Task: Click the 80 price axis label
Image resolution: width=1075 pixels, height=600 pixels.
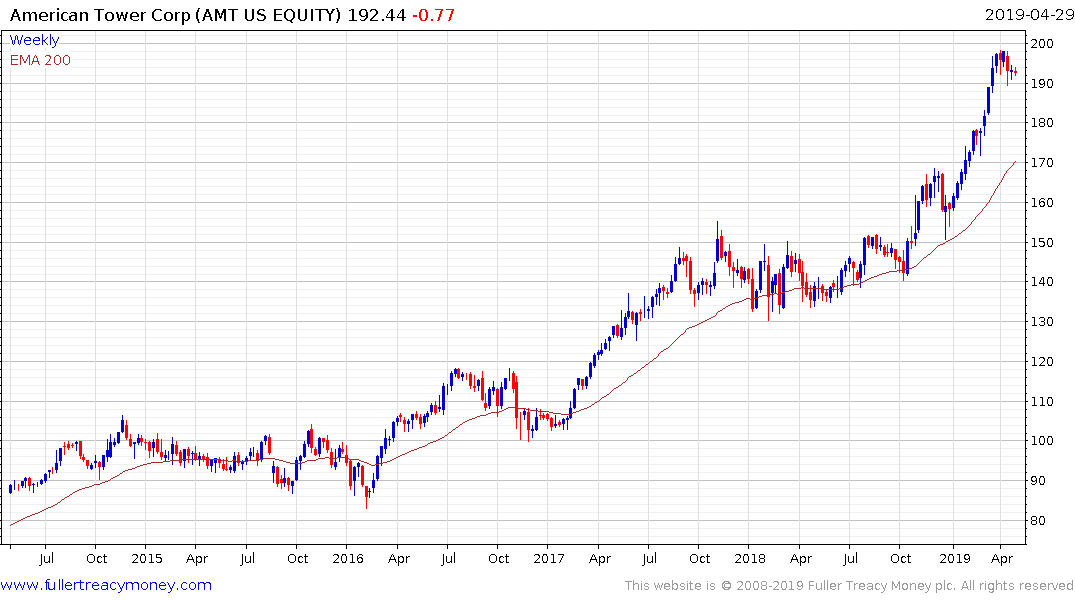Action: click(1038, 520)
